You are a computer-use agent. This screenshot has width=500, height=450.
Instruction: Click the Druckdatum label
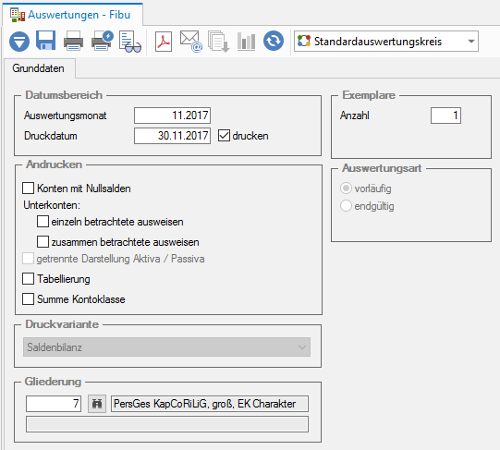(x=51, y=136)
